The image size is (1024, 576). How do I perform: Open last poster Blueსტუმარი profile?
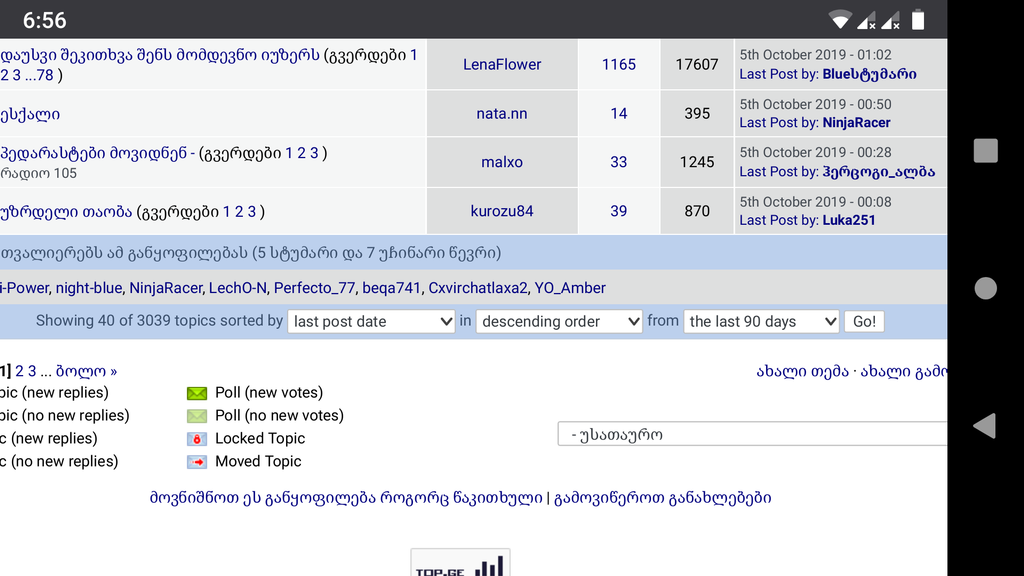(x=869, y=74)
